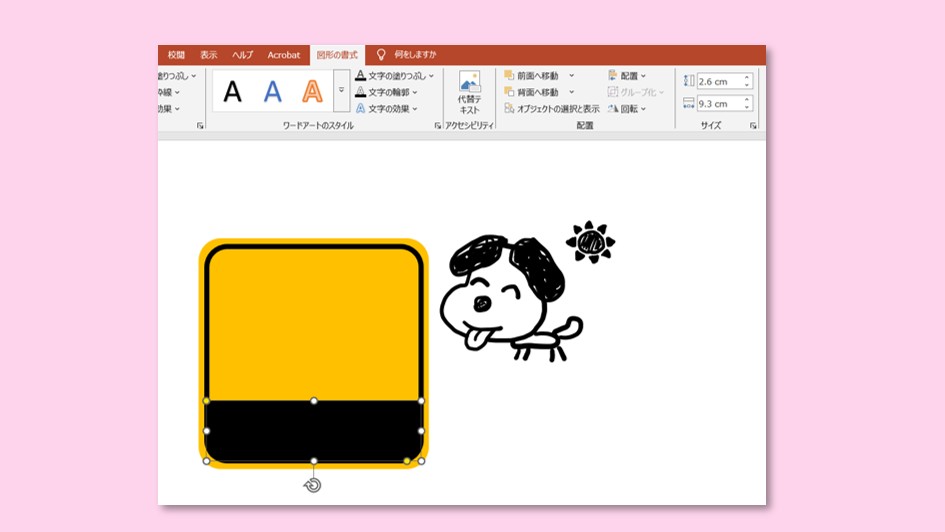Click the right-middle sizing handle of black shape
This screenshot has height=532, width=945.
(x=421, y=431)
